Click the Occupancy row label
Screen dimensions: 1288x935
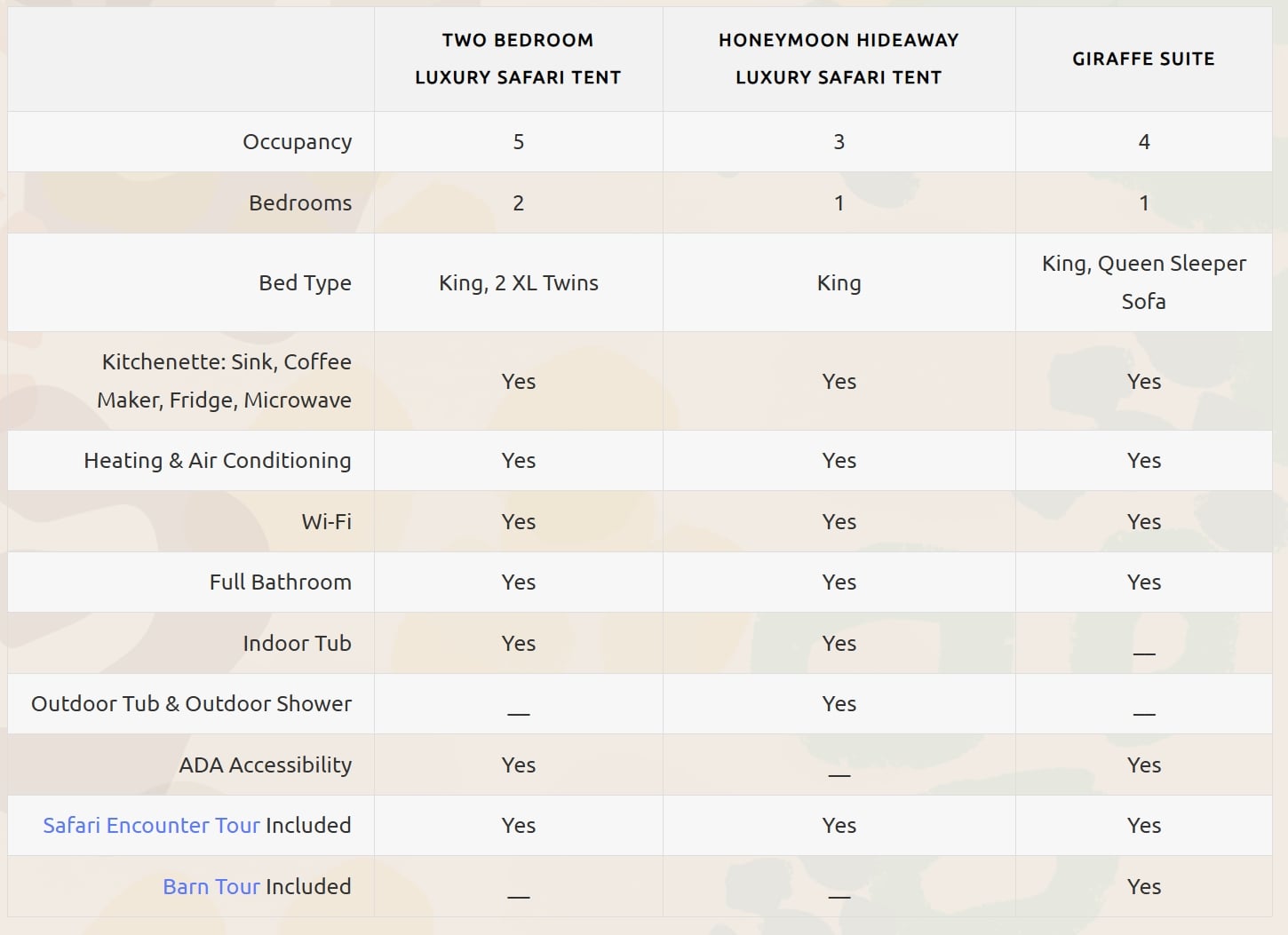pyautogui.click(x=297, y=142)
